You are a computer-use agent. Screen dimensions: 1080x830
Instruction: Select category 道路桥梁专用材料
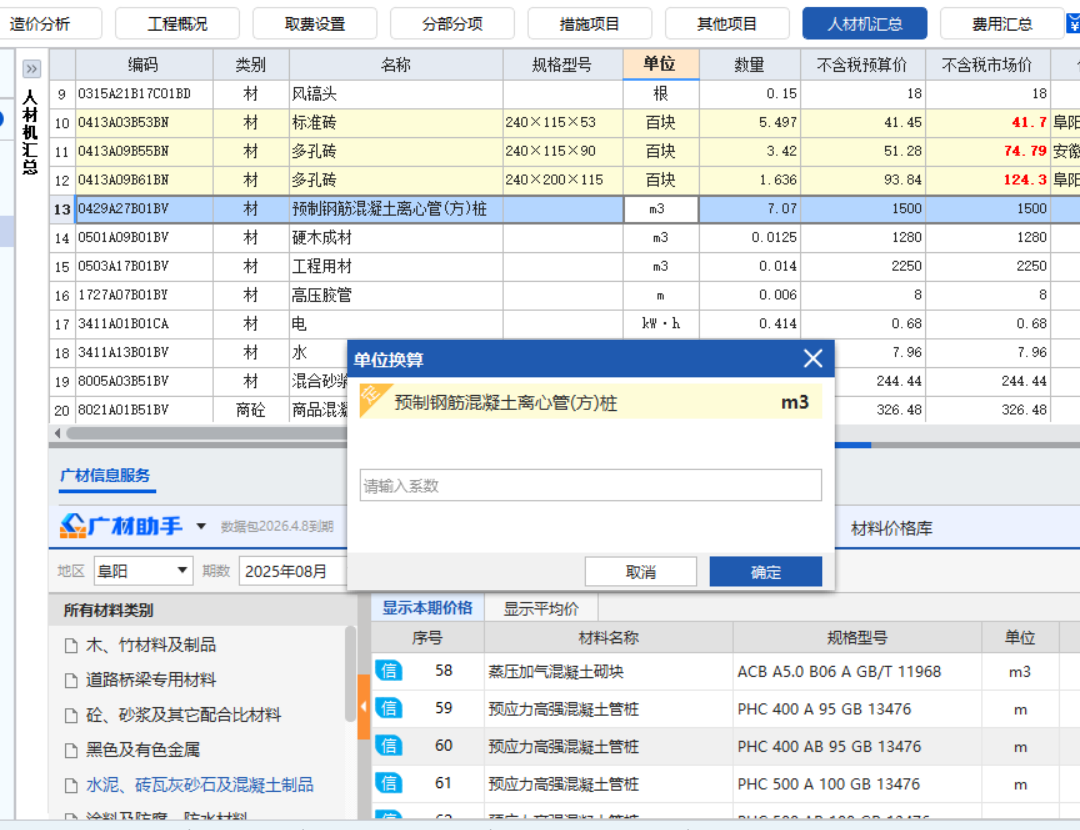[x=151, y=680]
